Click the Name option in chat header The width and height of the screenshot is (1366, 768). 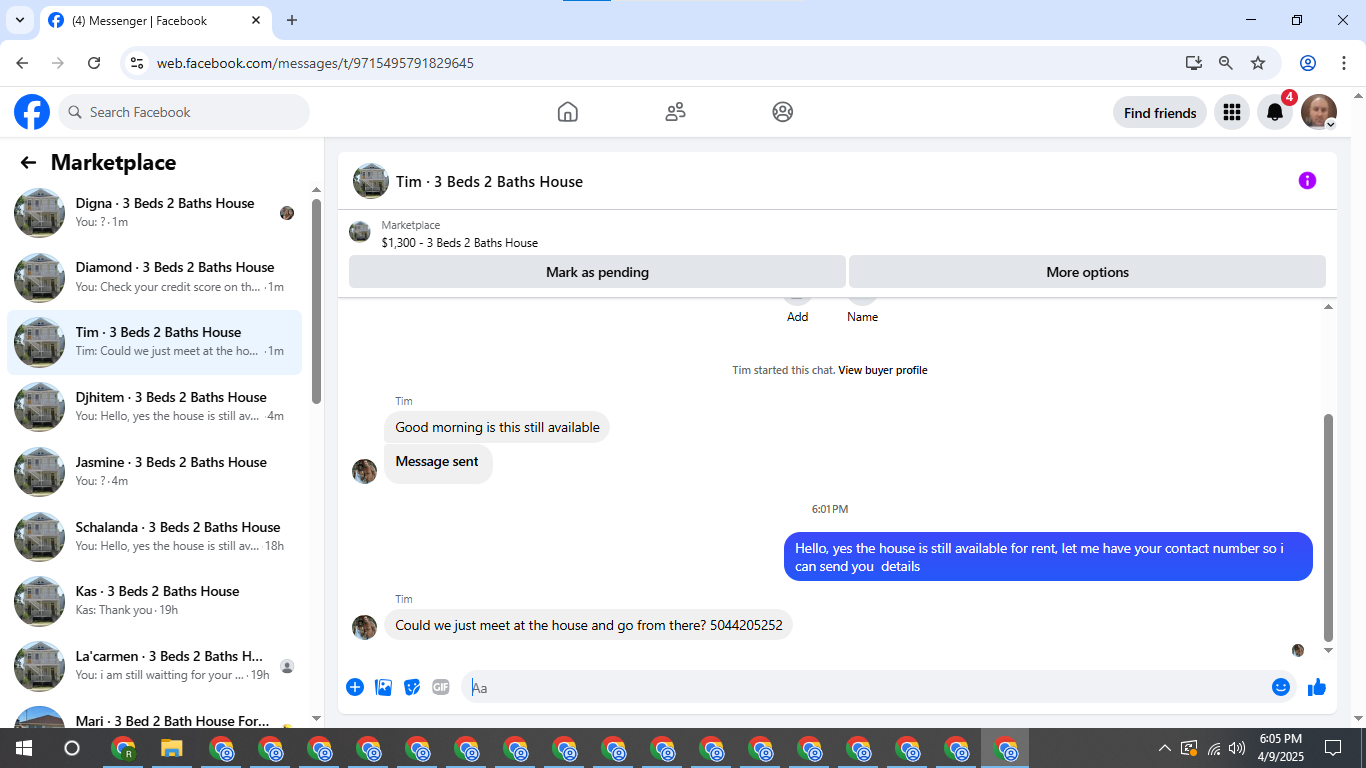(862, 317)
